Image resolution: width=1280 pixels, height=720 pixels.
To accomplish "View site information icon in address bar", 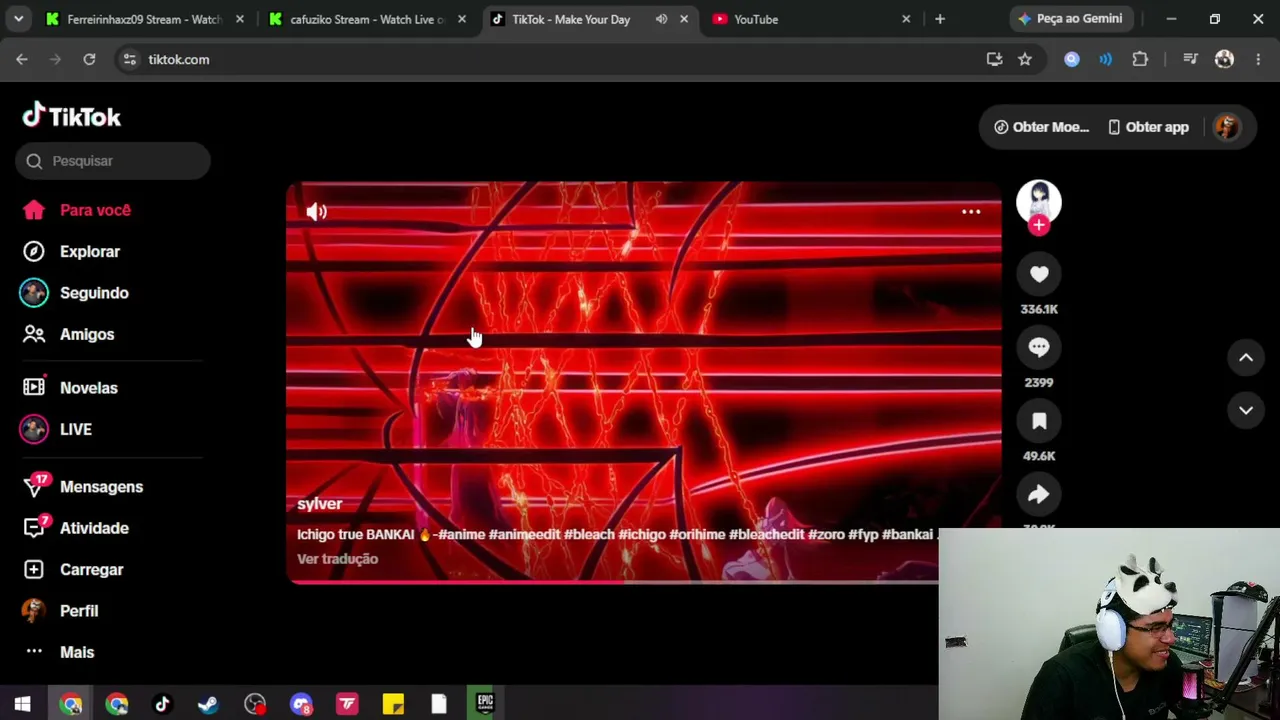I will tap(129, 60).
